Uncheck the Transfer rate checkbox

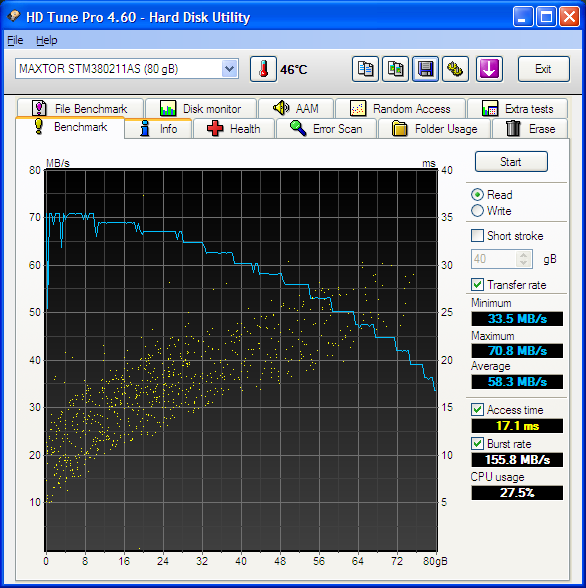click(477, 285)
